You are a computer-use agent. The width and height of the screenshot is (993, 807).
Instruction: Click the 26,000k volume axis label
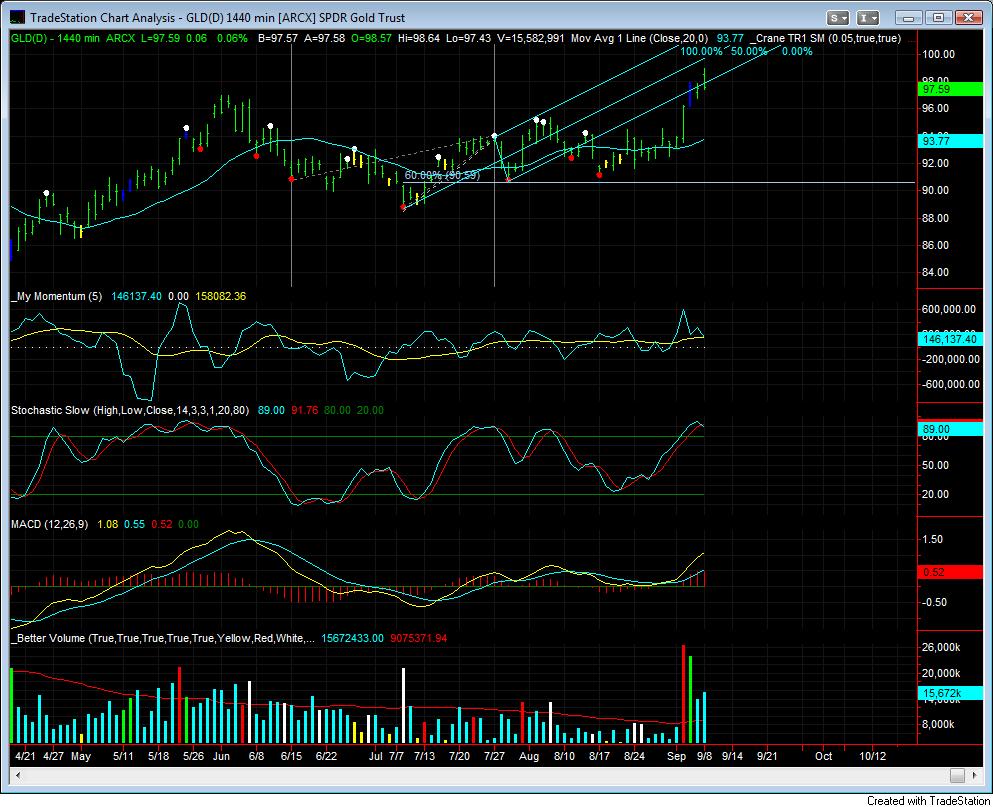click(x=941, y=647)
